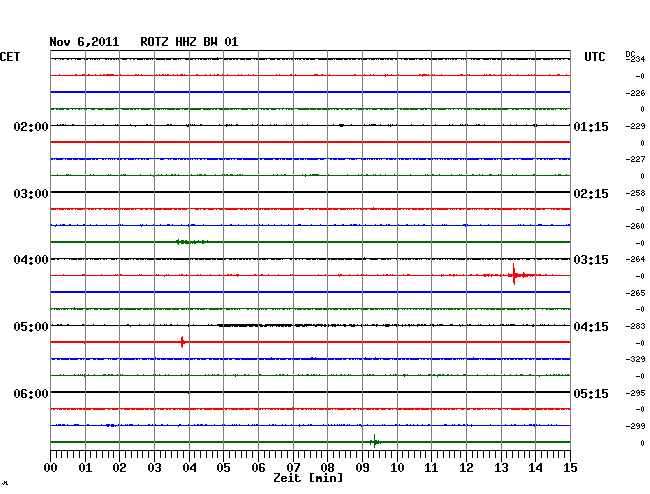
Task: Click the DC offset value "-226"
Action: coord(635,93)
